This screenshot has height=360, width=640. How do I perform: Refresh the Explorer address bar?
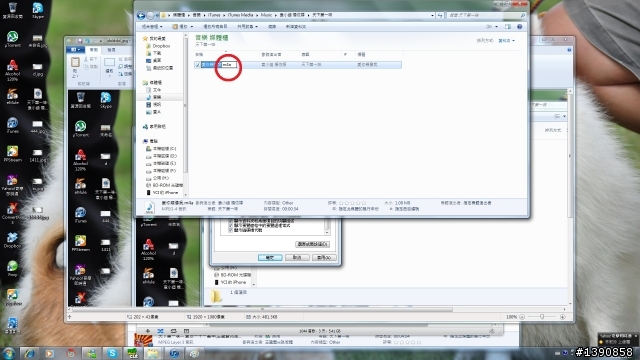(440, 16)
